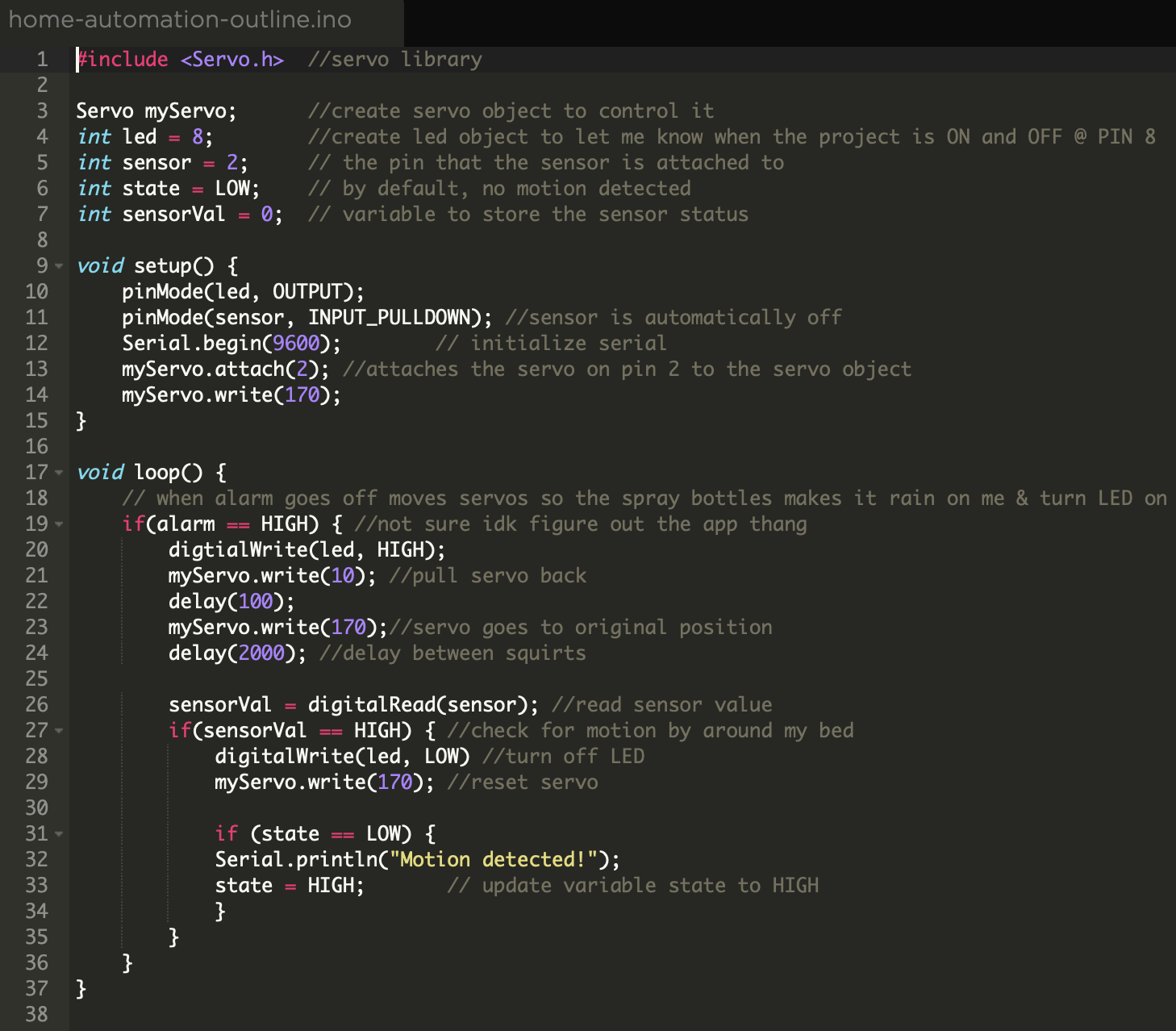The image size is (1176, 1031).
Task: Click line number 38 in the gutter
Action: coord(36,1015)
